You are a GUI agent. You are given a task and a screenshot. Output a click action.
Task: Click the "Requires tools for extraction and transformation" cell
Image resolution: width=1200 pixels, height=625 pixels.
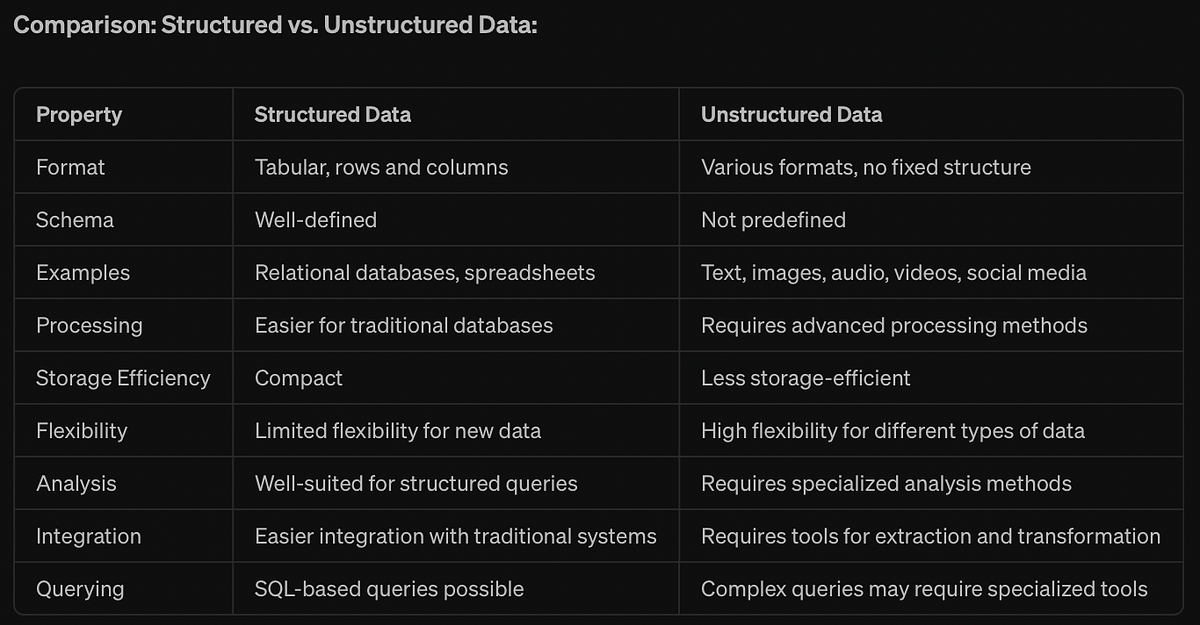(930, 536)
